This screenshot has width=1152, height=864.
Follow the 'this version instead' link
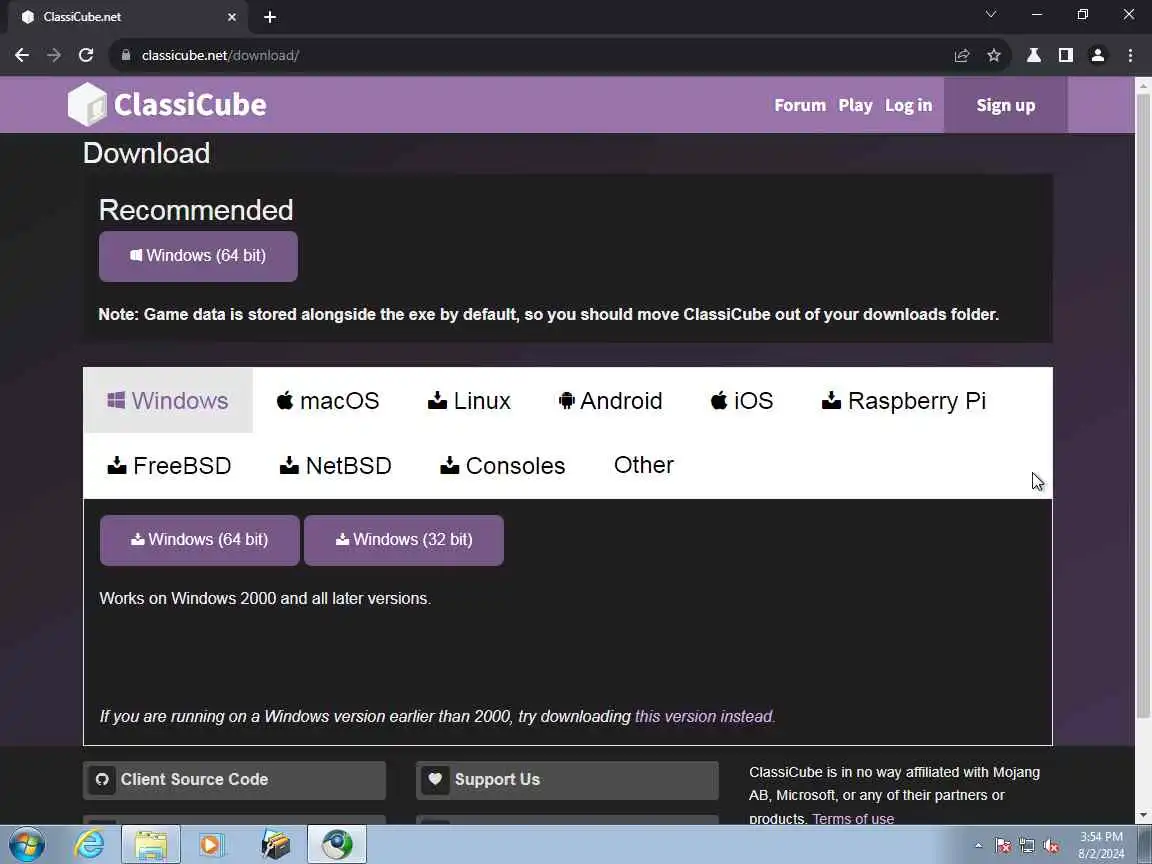[x=705, y=716]
